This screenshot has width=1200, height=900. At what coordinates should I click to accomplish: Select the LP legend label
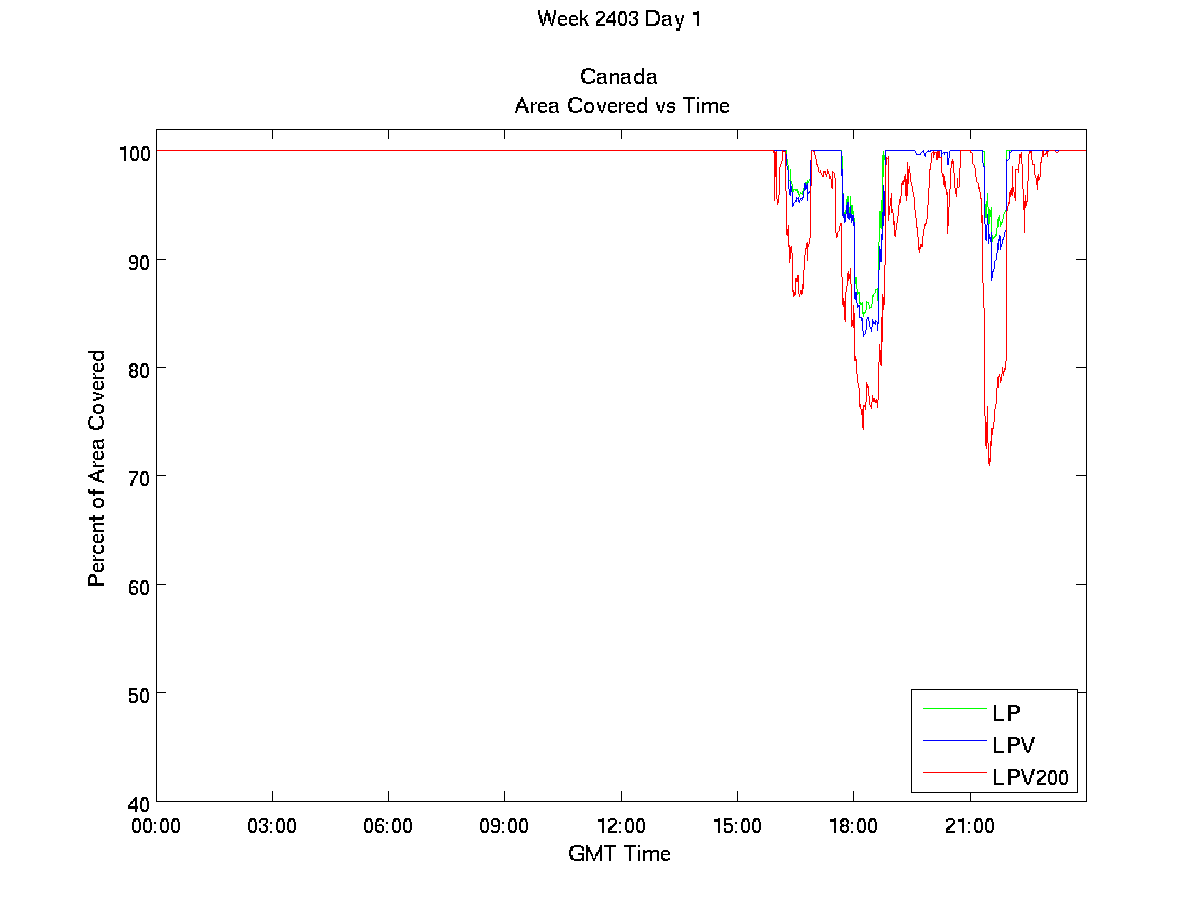point(1006,714)
